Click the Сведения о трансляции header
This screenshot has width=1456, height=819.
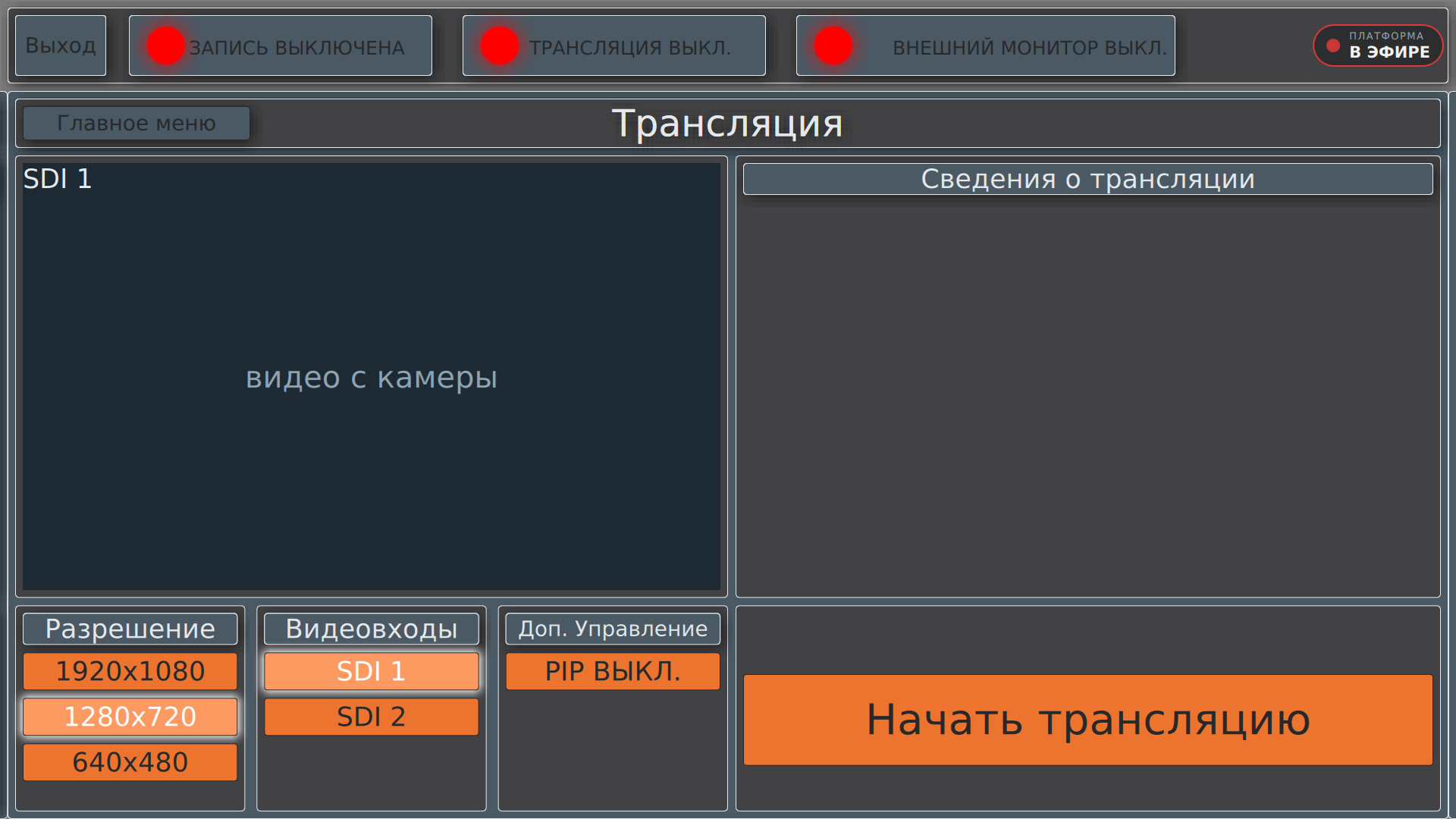tap(1088, 179)
